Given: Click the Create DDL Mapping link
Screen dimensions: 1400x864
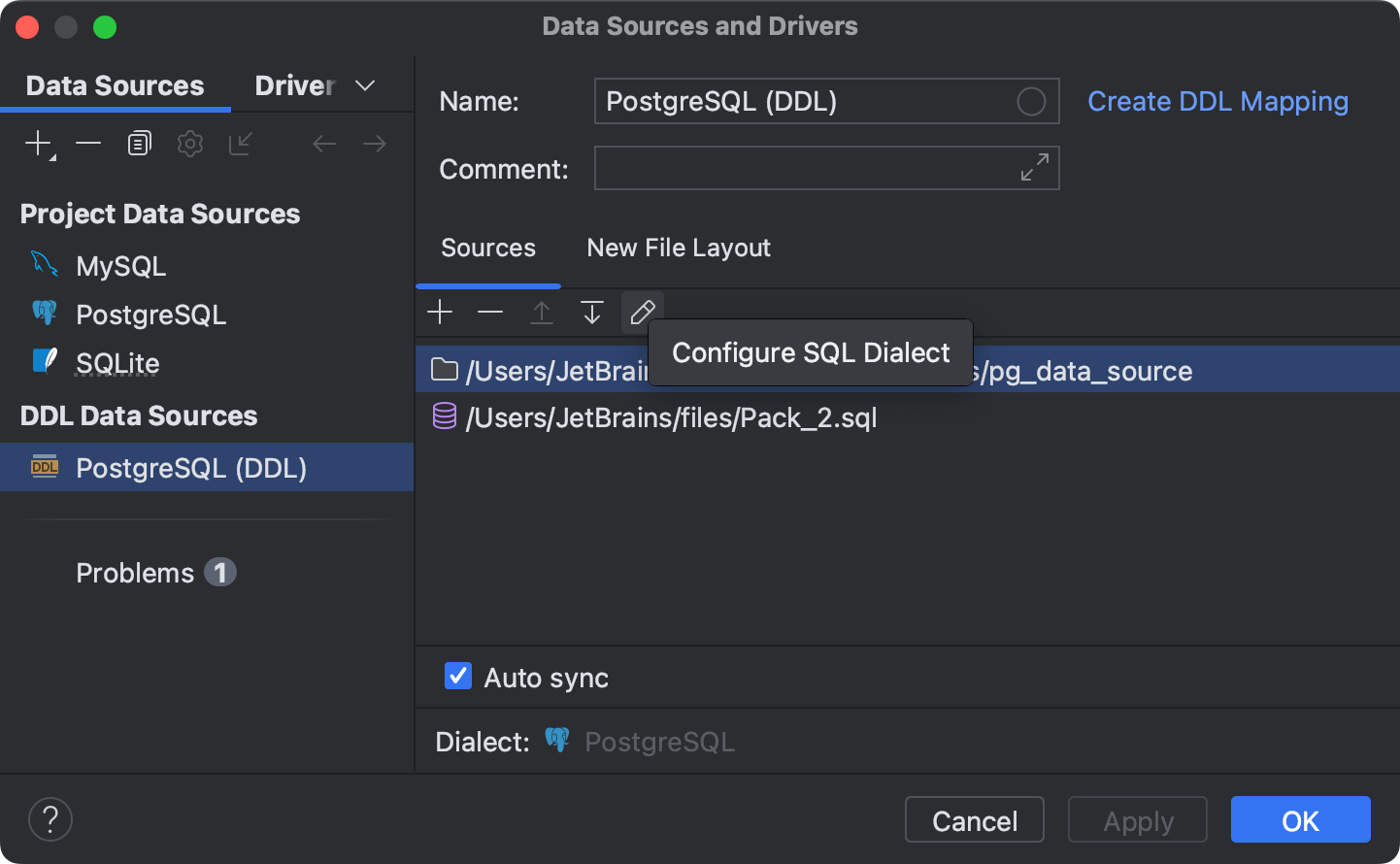Looking at the screenshot, I should pyautogui.click(x=1217, y=101).
